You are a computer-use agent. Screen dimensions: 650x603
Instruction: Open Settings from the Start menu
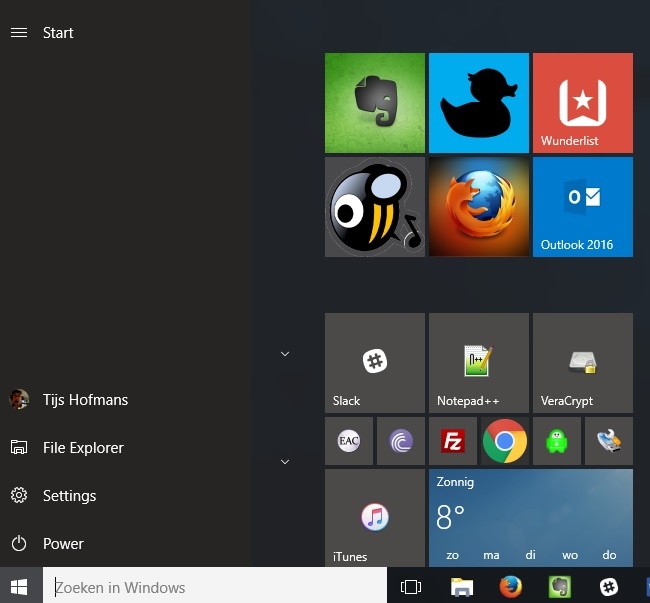tap(124, 496)
